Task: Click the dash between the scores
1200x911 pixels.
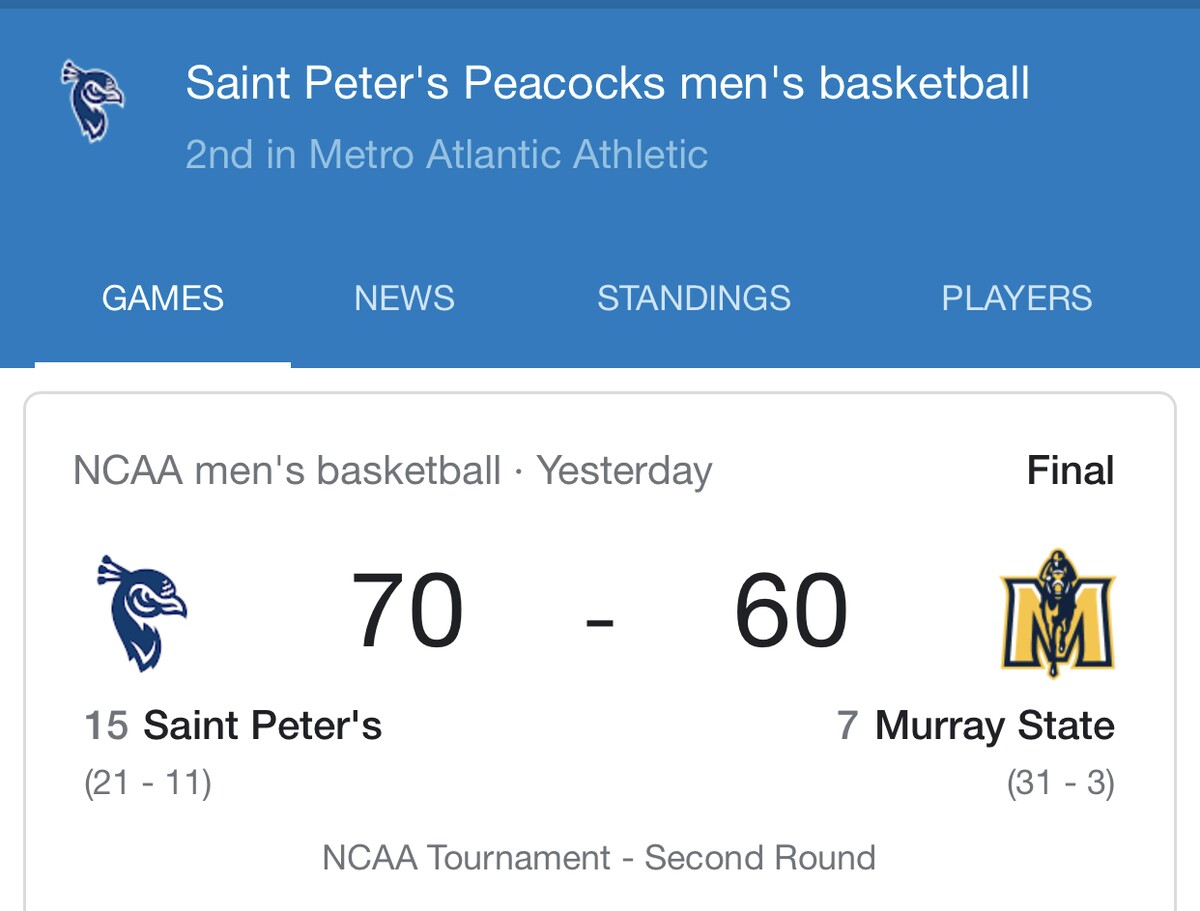Action: (x=599, y=621)
